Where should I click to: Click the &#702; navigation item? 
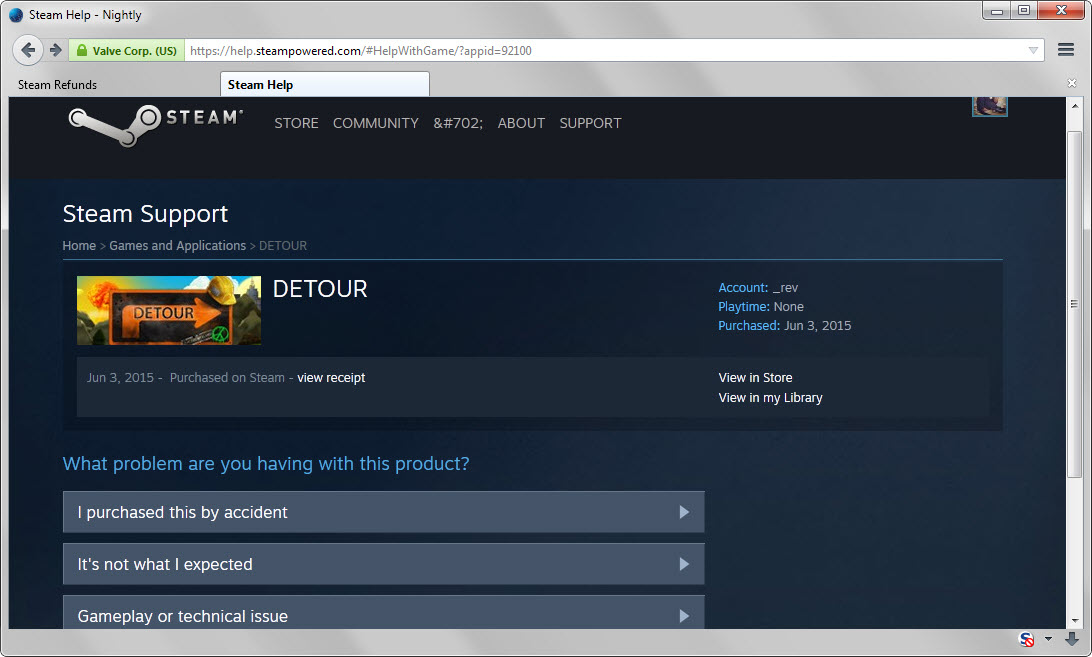pyautogui.click(x=458, y=123)
